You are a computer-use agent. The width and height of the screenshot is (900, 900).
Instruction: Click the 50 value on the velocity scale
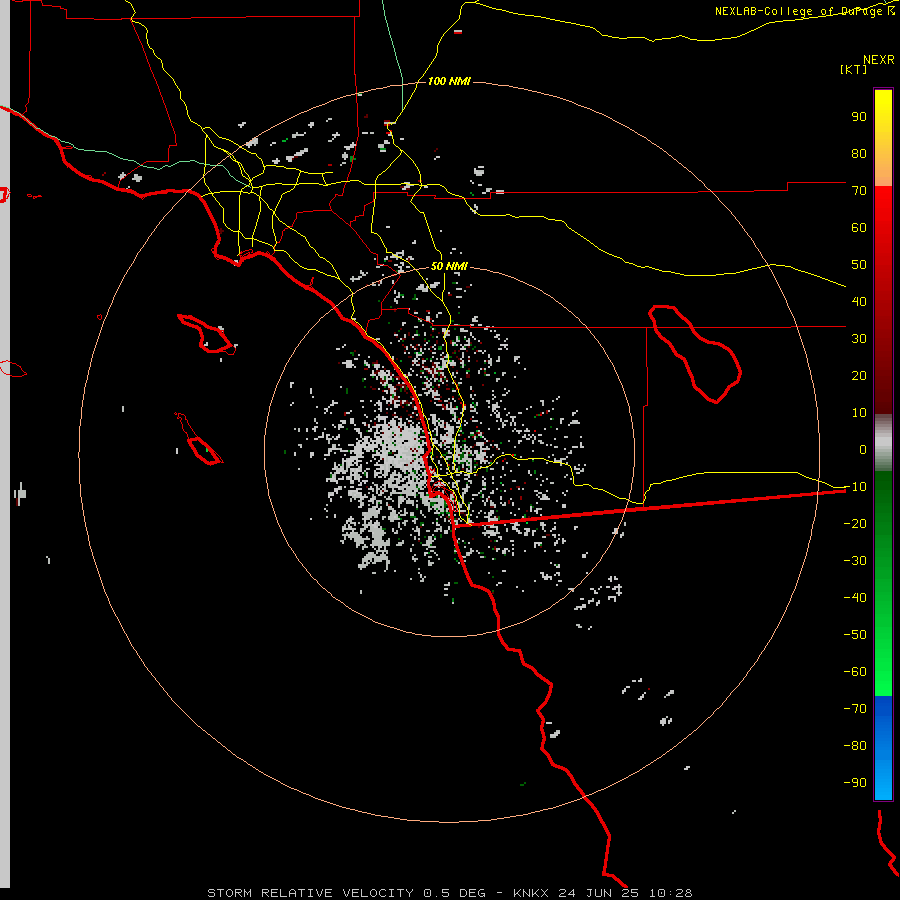[859, 265]
